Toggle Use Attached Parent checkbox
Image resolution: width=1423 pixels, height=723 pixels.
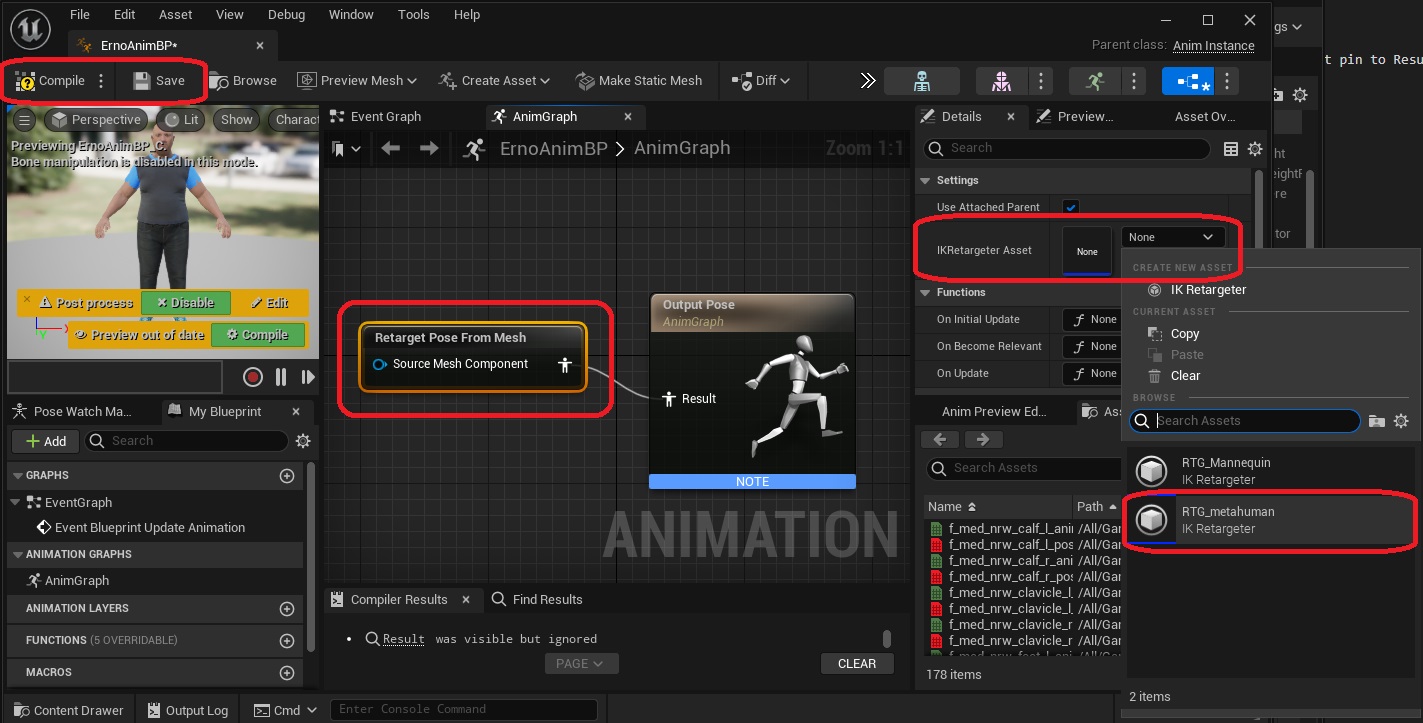(1071, 207)
